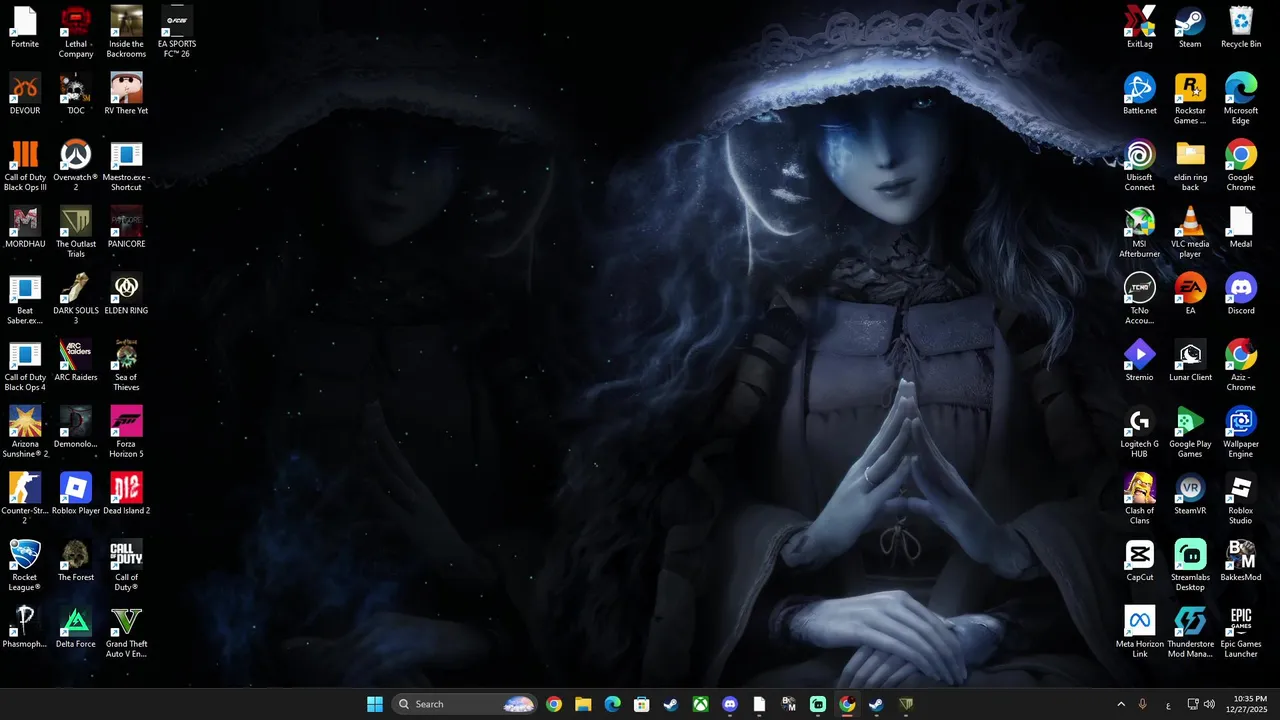This screenshot has height=720, width=1280.
Task: Launch the Overwatch 2 shortcut
Action: click(76, 166)
